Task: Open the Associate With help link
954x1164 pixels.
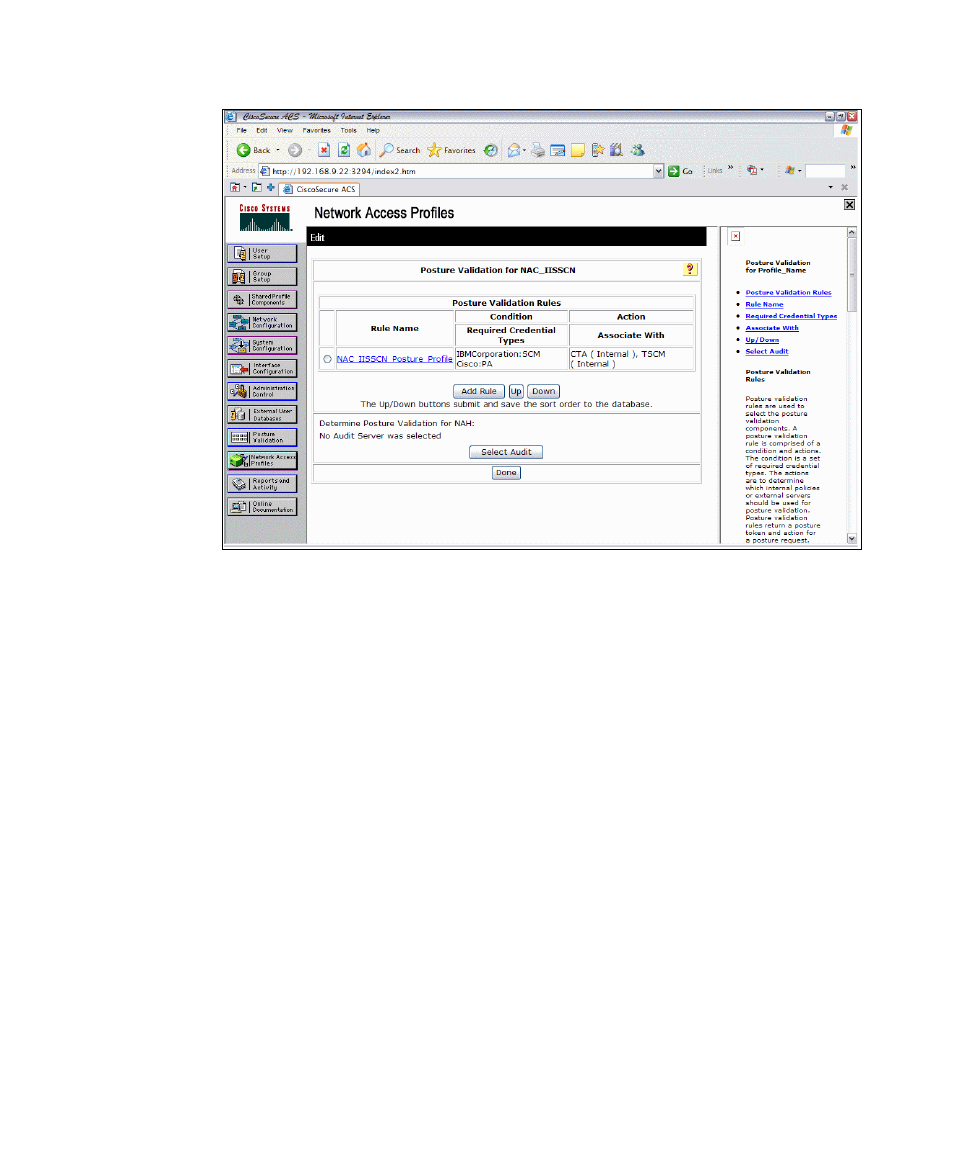Action: [772, 328]
